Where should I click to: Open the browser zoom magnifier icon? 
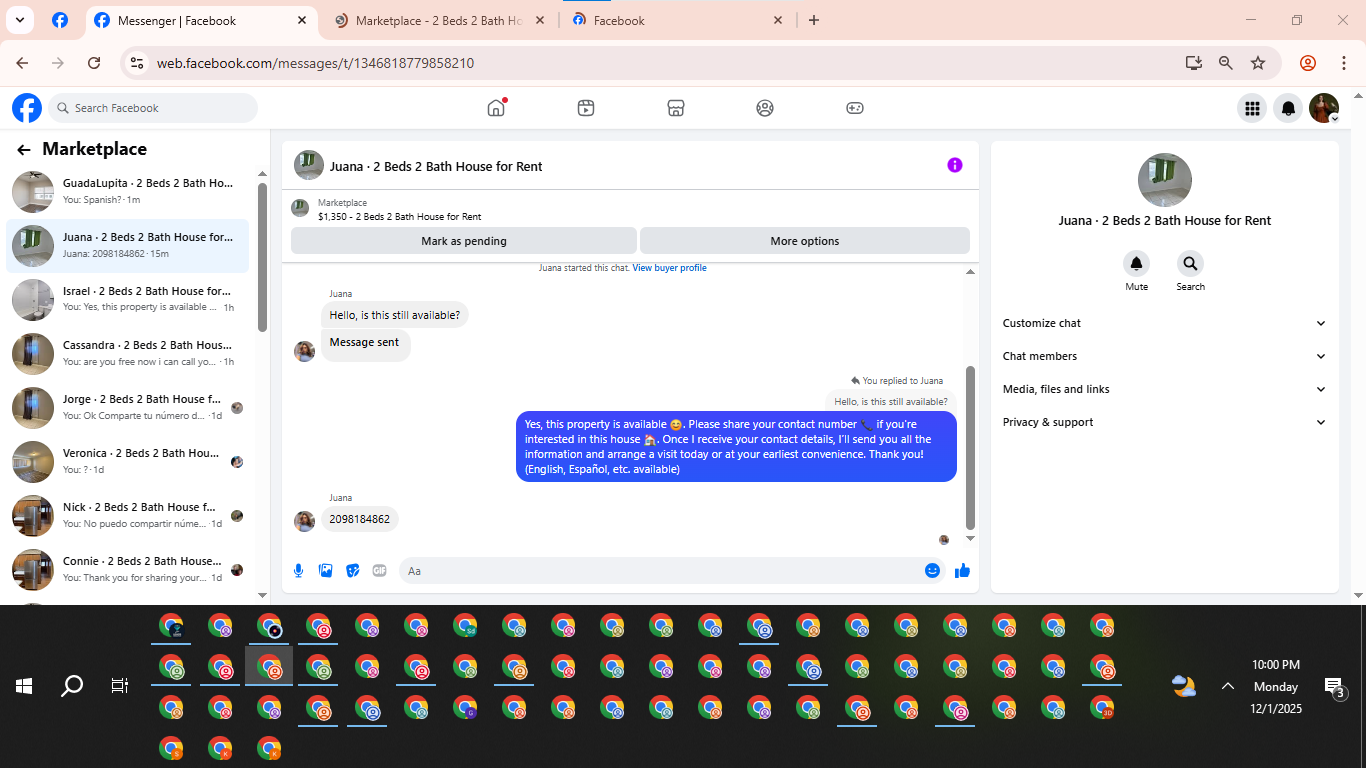coord(1226,63)
